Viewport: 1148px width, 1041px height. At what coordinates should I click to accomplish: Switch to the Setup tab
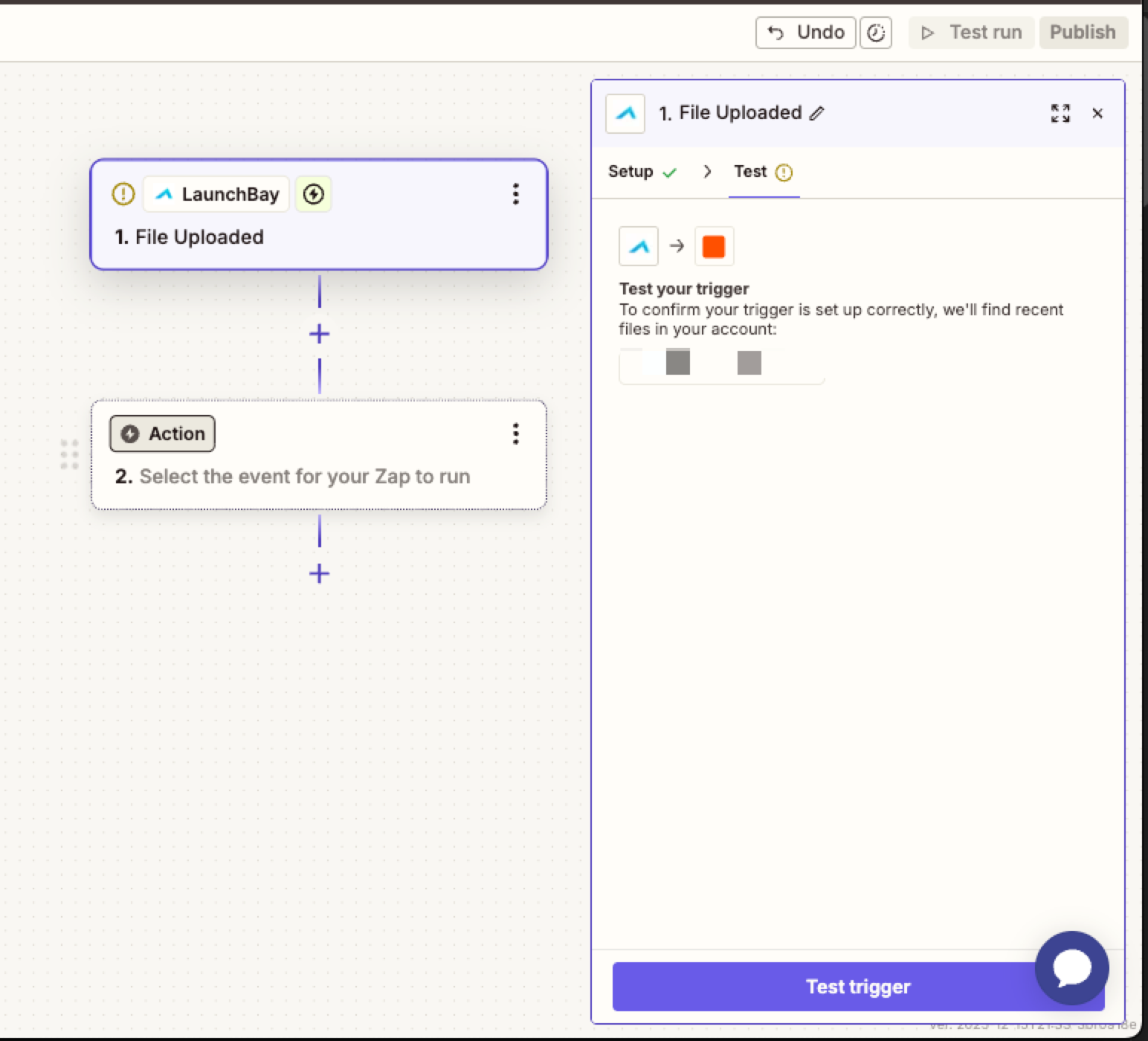coord(642,172)
